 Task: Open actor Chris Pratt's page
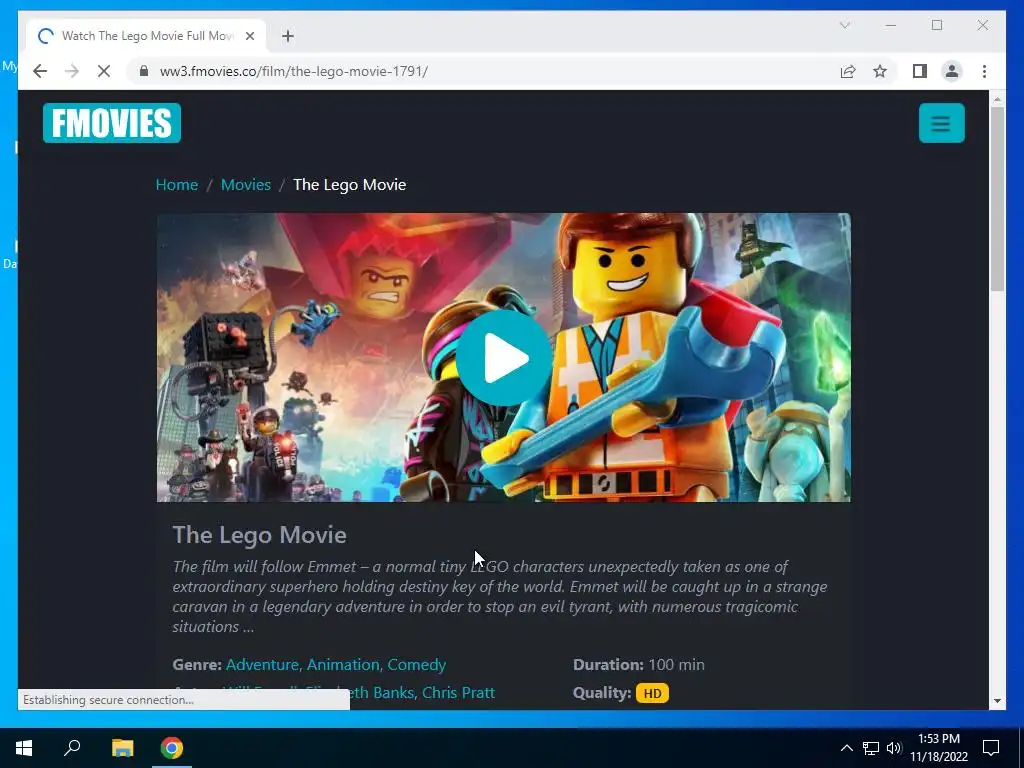458,692
